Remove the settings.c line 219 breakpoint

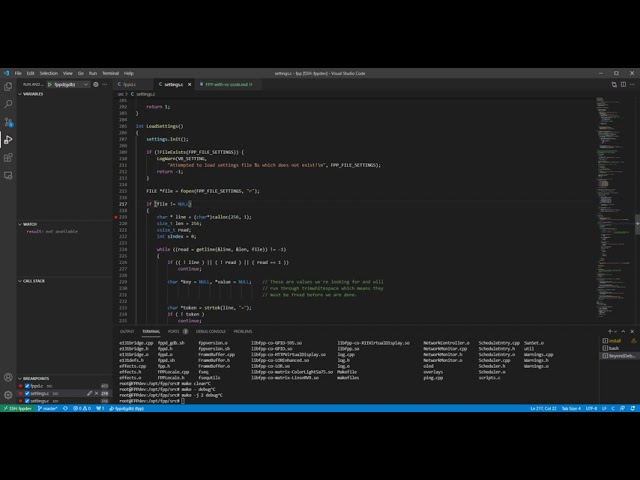click(x=97, y=393)
